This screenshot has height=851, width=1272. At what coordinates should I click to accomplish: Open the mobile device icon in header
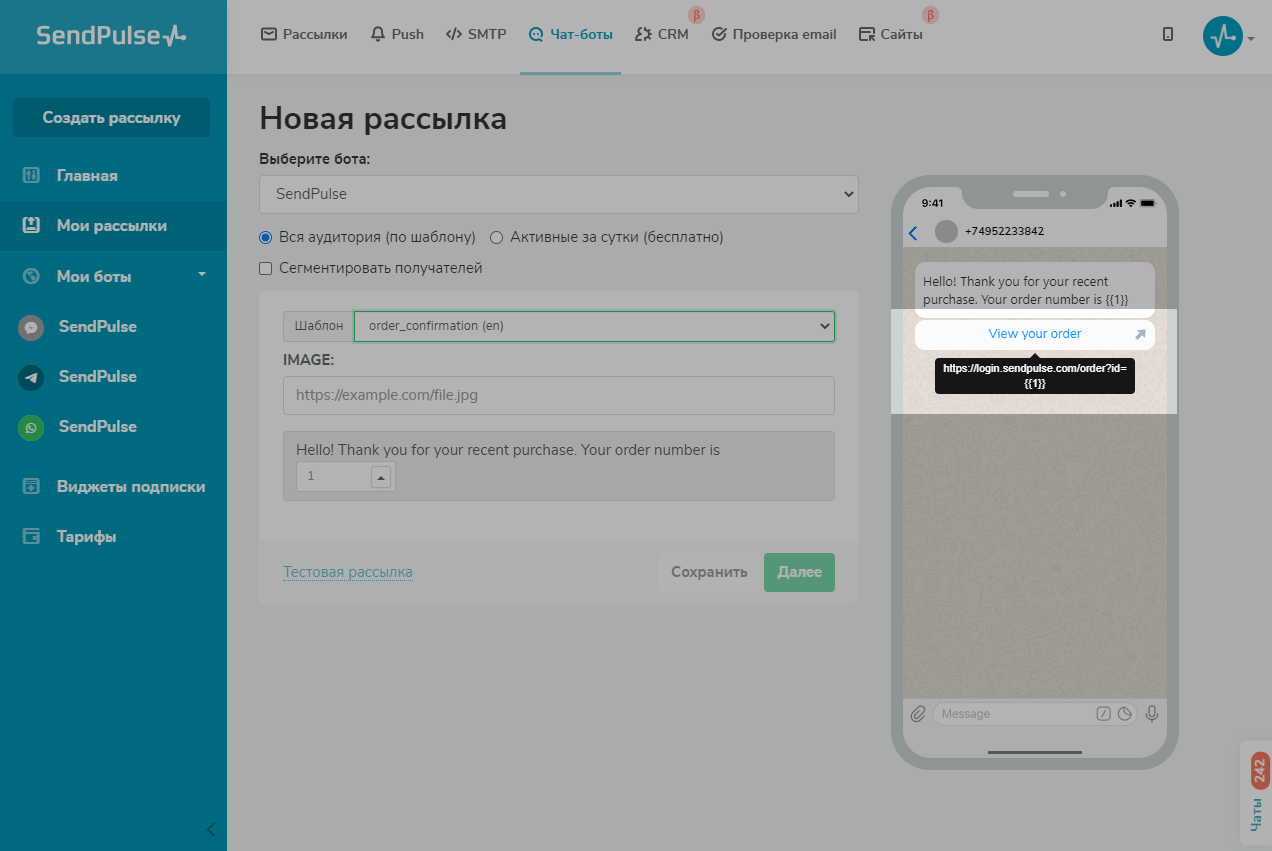click(x=1168, y=34)
